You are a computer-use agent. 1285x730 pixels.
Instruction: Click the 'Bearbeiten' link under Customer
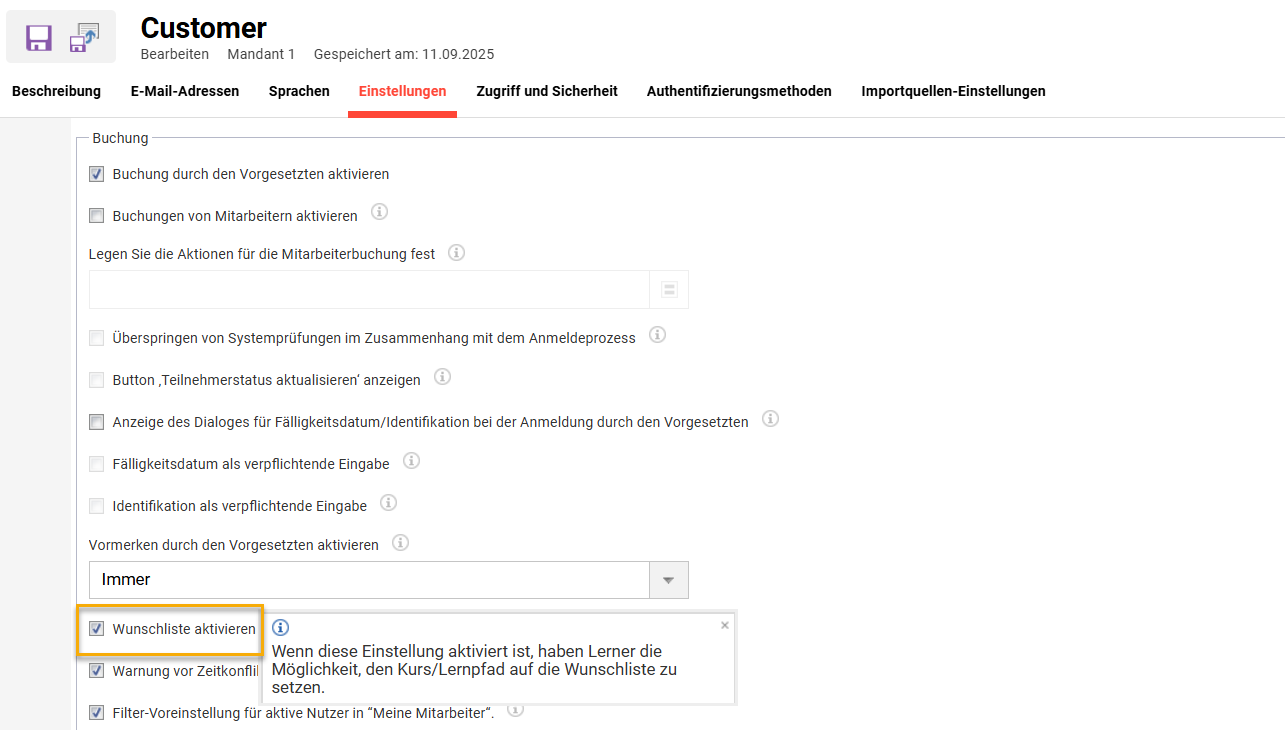(174, 54)
